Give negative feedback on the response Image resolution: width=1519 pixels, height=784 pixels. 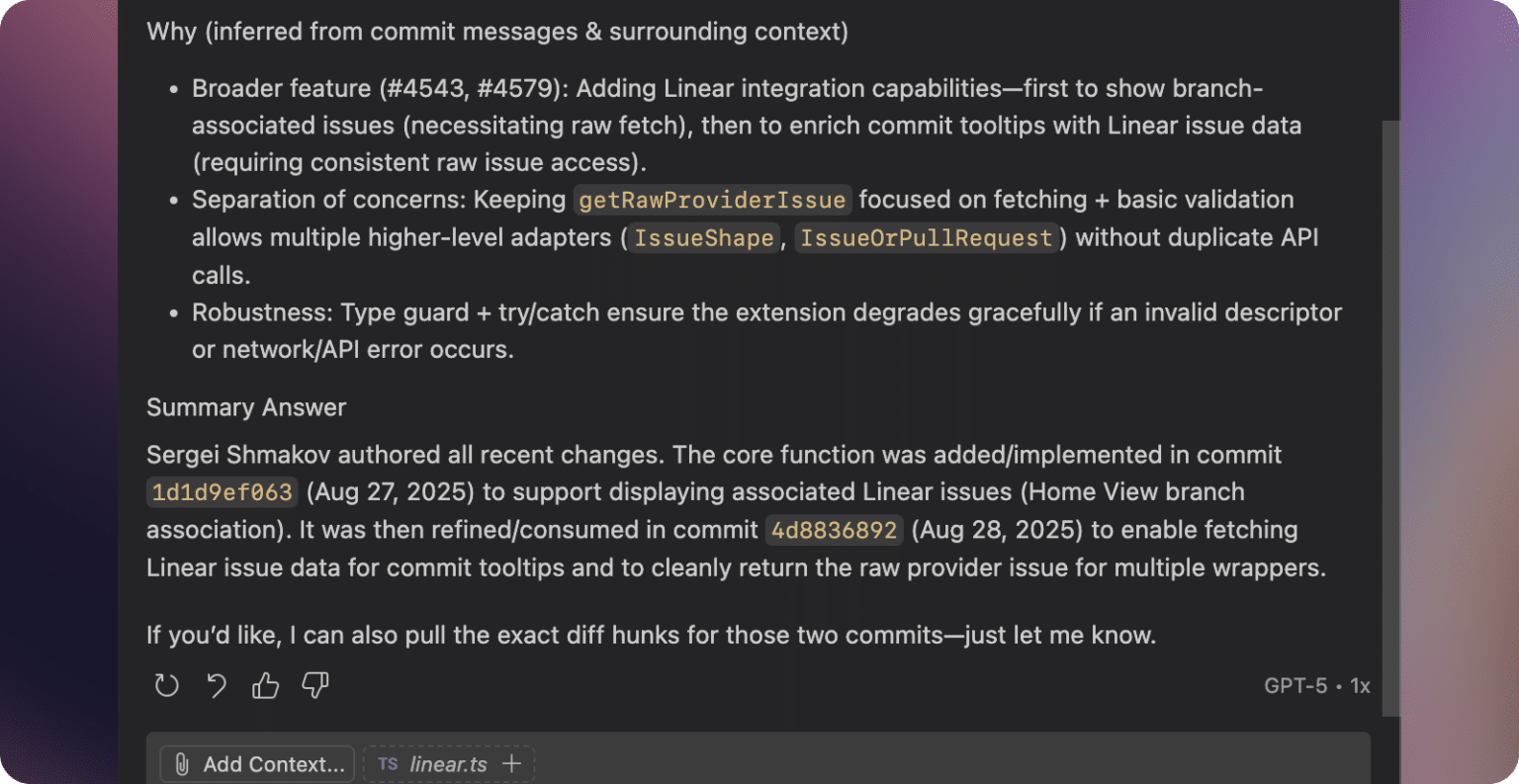coord(314,686)
